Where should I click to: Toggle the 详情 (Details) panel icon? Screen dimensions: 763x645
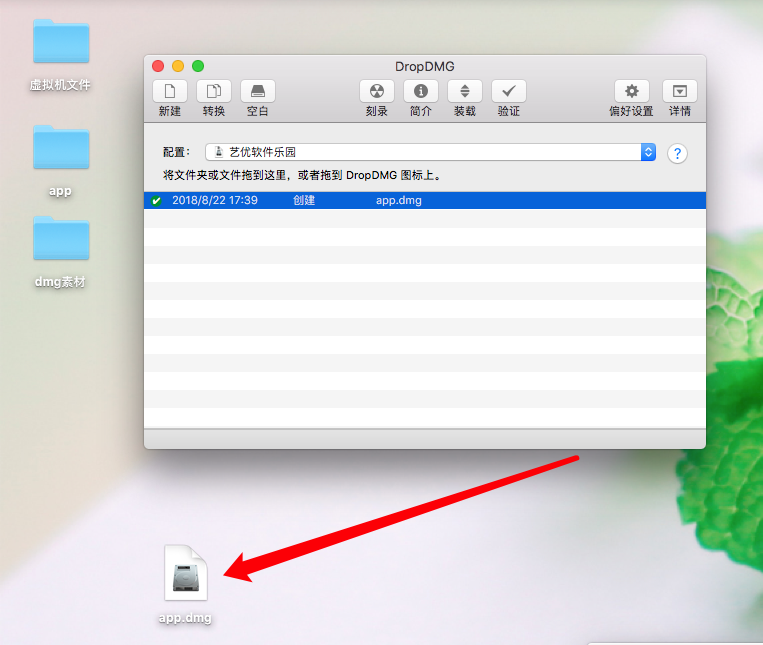[680, 91]
